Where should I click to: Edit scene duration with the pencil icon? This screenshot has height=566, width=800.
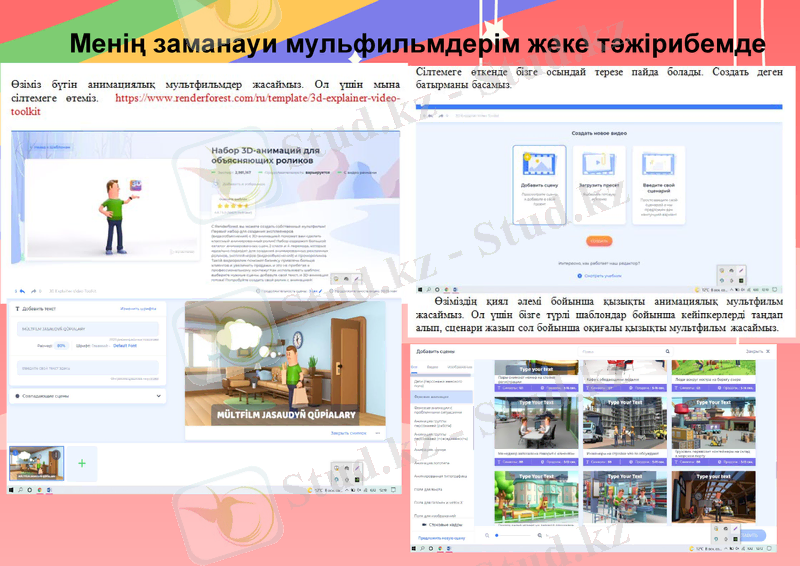click(x=320, y=291)
